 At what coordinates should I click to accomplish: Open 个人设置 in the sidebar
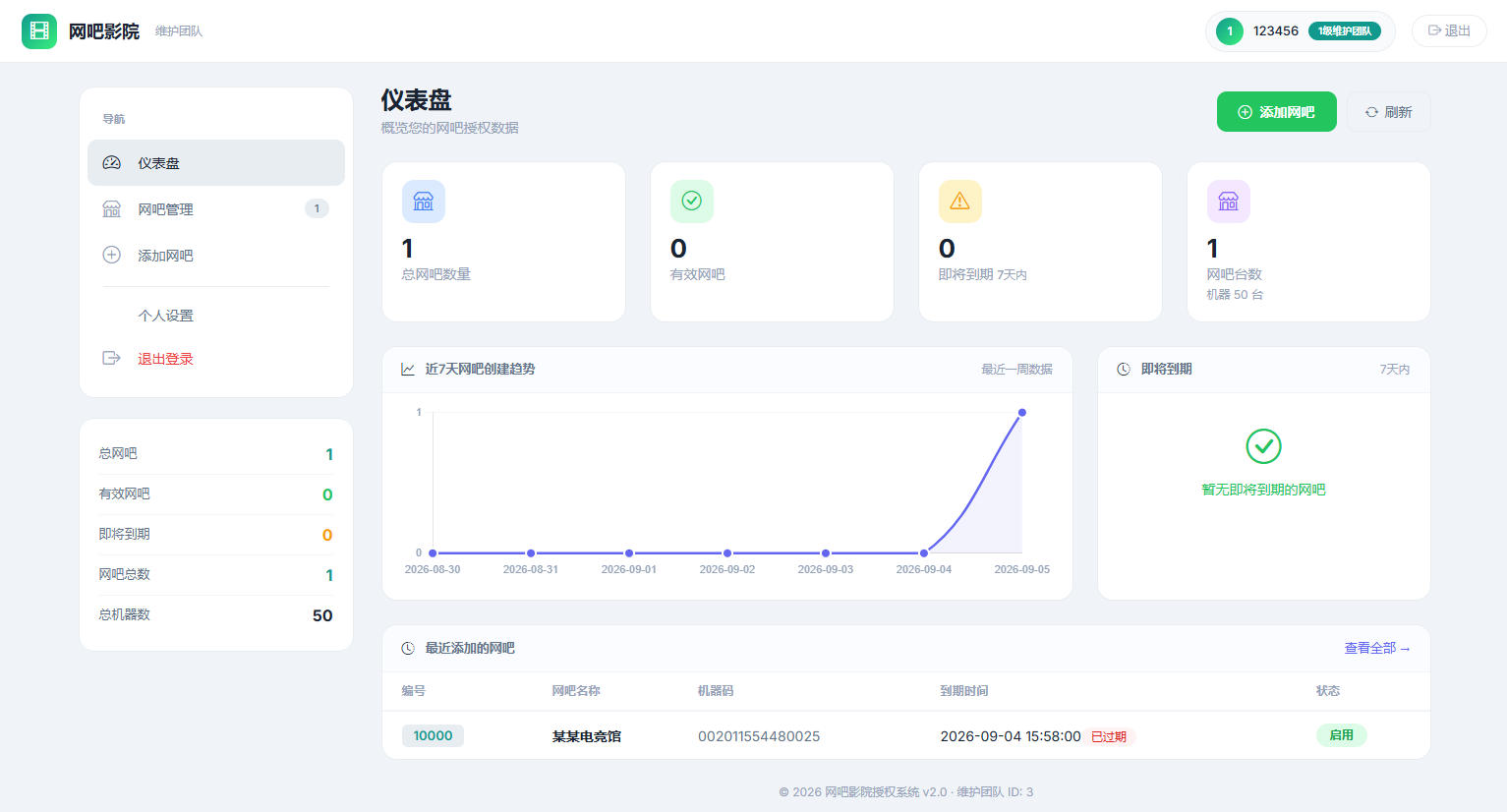pos(216,316)
